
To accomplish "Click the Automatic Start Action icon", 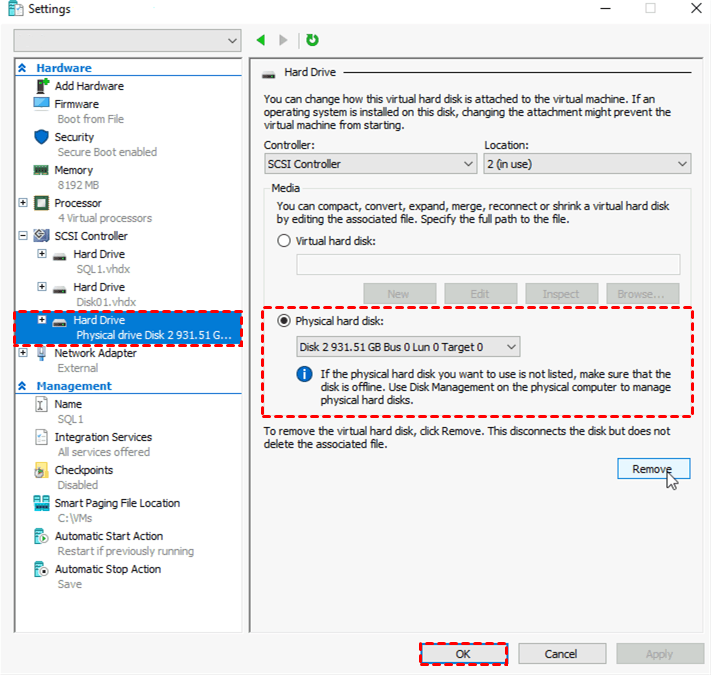I will coord(41,536).
